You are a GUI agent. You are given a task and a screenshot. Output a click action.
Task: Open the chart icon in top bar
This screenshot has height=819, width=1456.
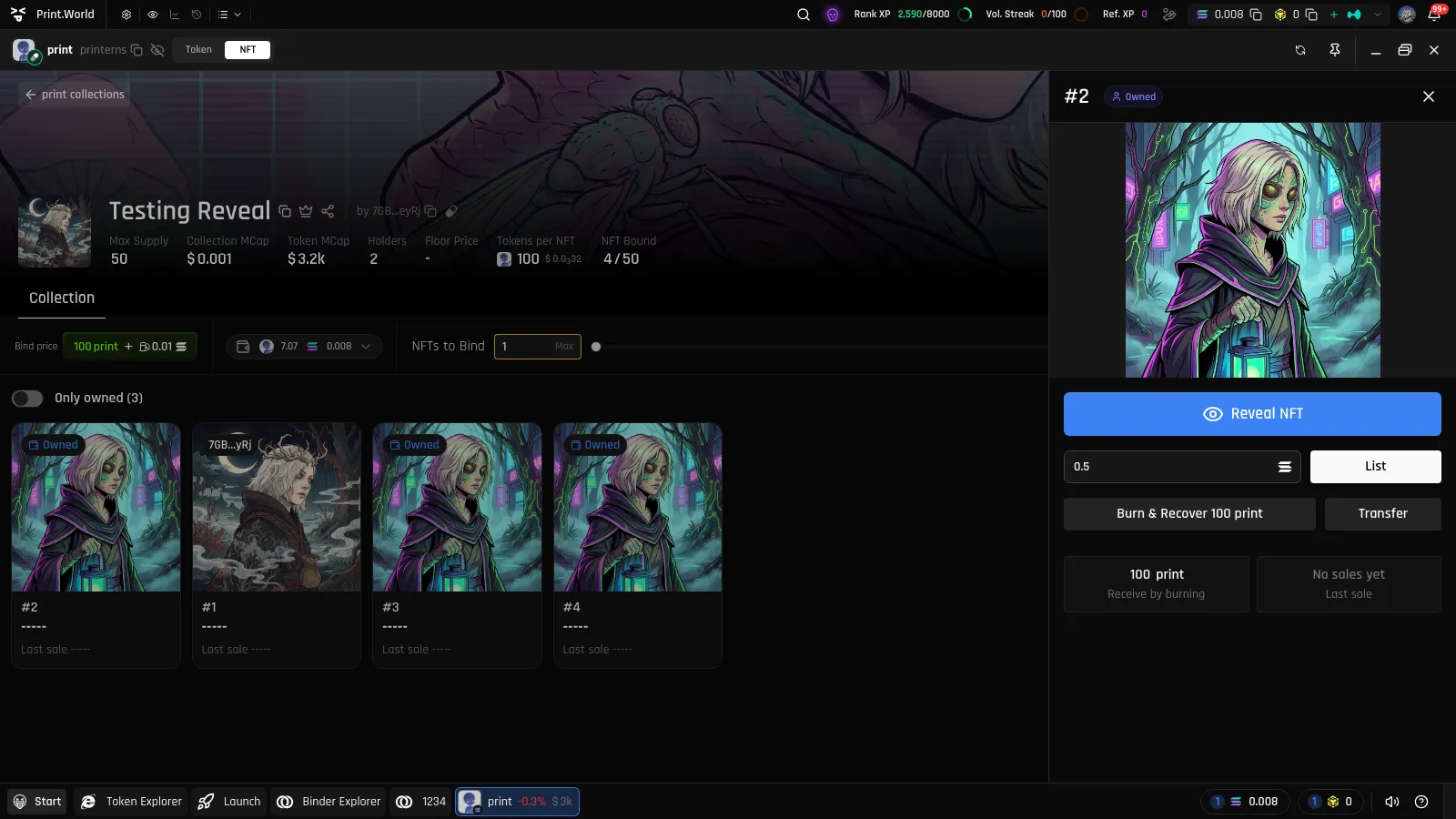[175, 15]
